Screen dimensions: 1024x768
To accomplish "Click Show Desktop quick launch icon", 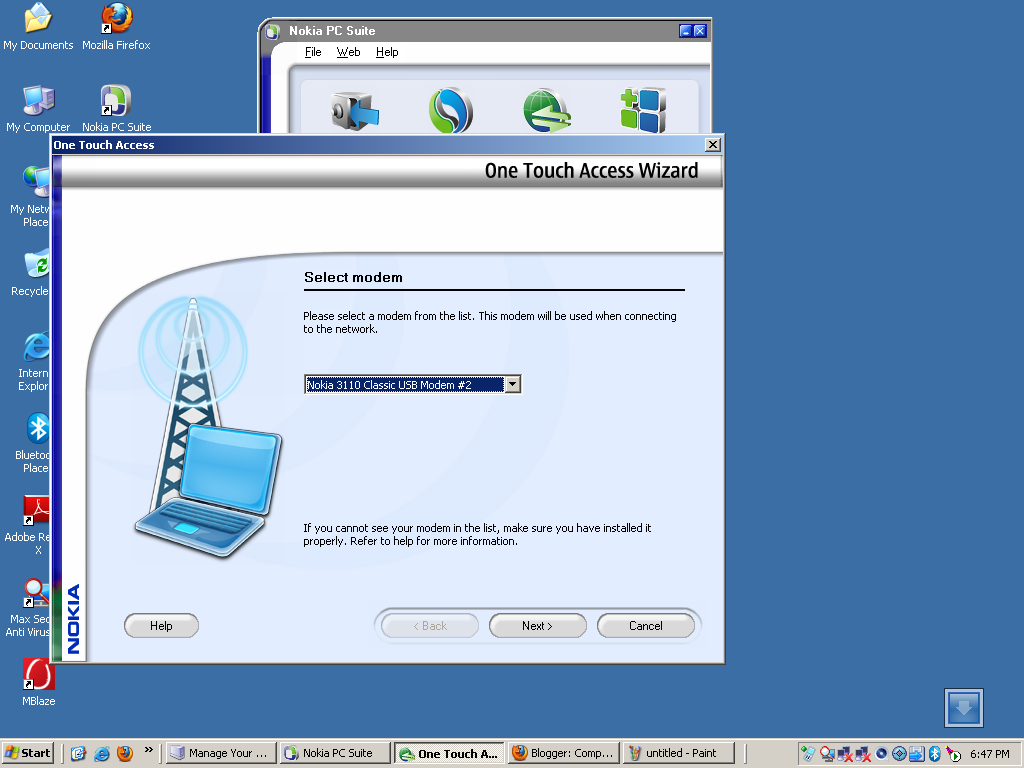I will (x=78, y=754).
